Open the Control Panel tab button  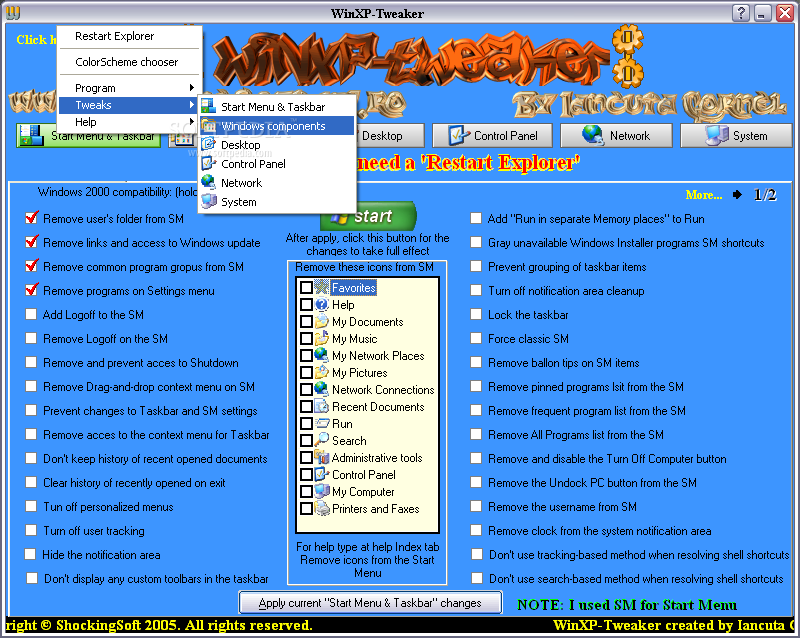click(492, 136)
